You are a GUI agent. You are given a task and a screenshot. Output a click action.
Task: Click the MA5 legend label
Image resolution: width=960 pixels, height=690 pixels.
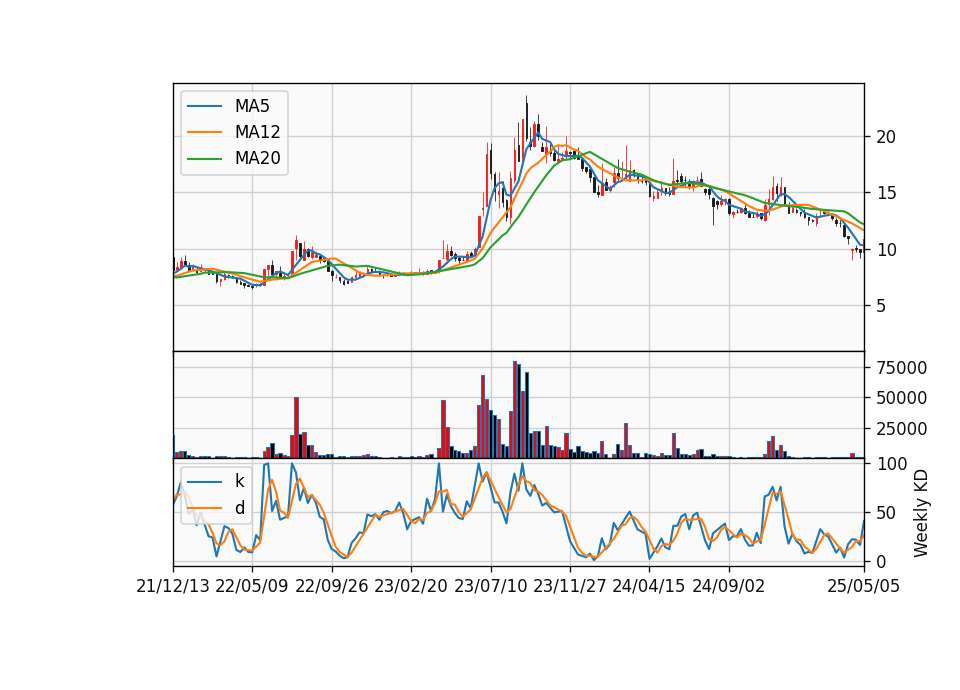tap(252, 106)
